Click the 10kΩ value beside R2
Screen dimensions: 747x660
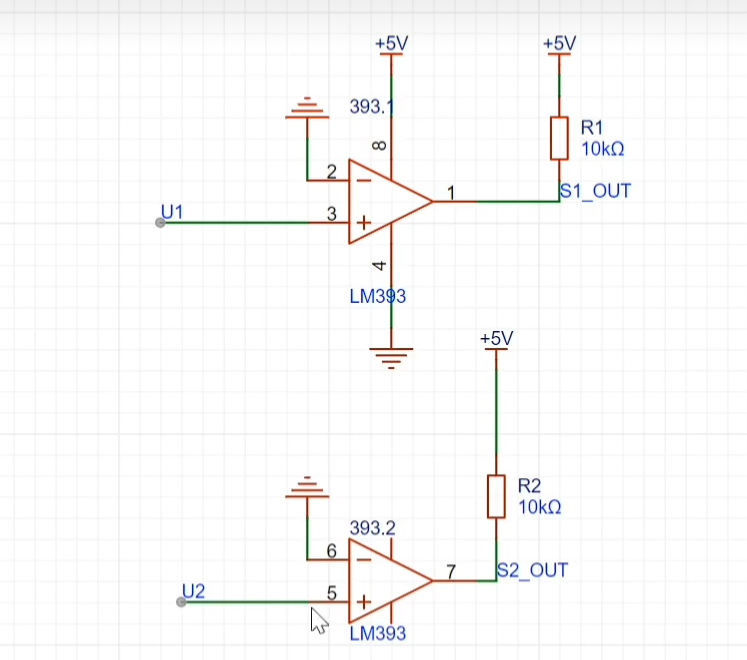pyautogui.click(x=540, y=508)
